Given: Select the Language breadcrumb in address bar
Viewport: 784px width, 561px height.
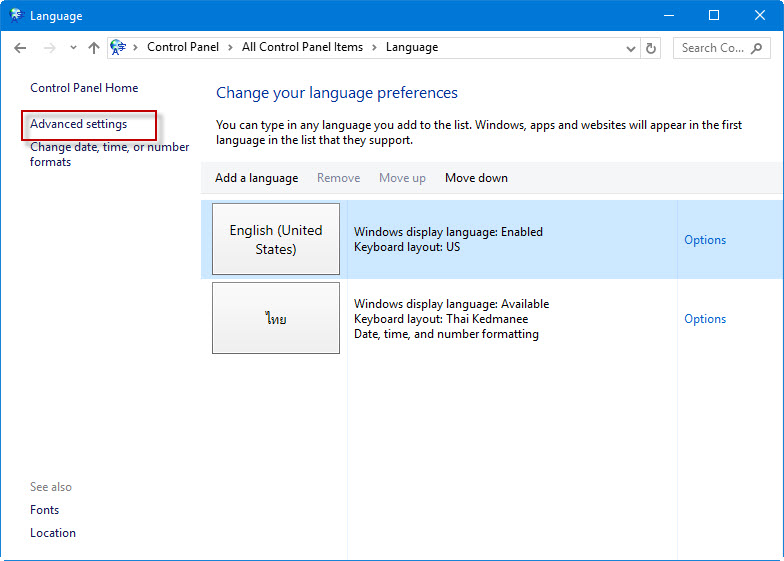Looking at the screenshot, I should [x=412, y=48].
